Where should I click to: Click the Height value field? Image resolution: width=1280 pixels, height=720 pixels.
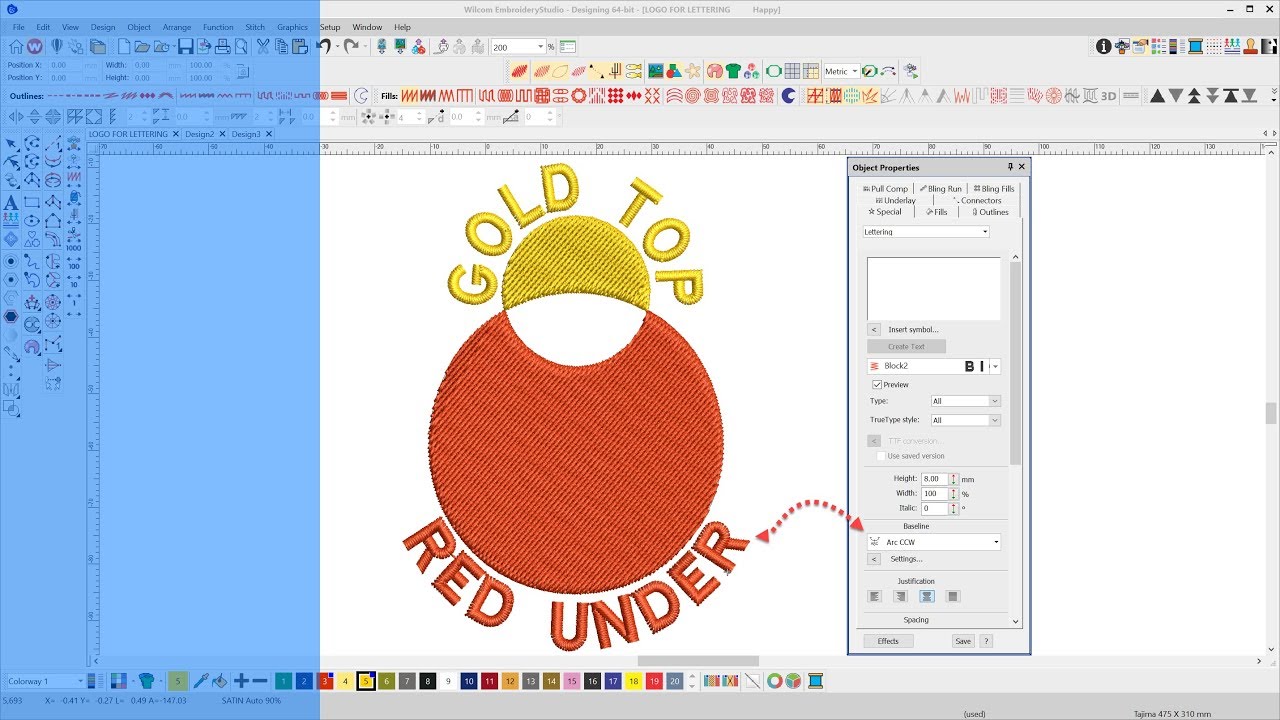point(934,479)
